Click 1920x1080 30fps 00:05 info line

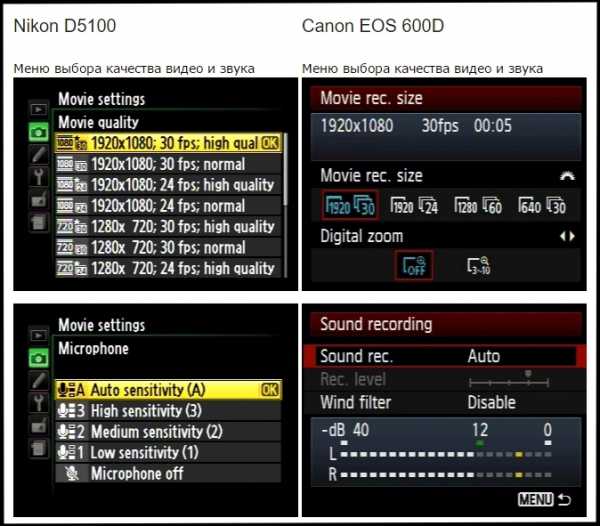(416, 125)
